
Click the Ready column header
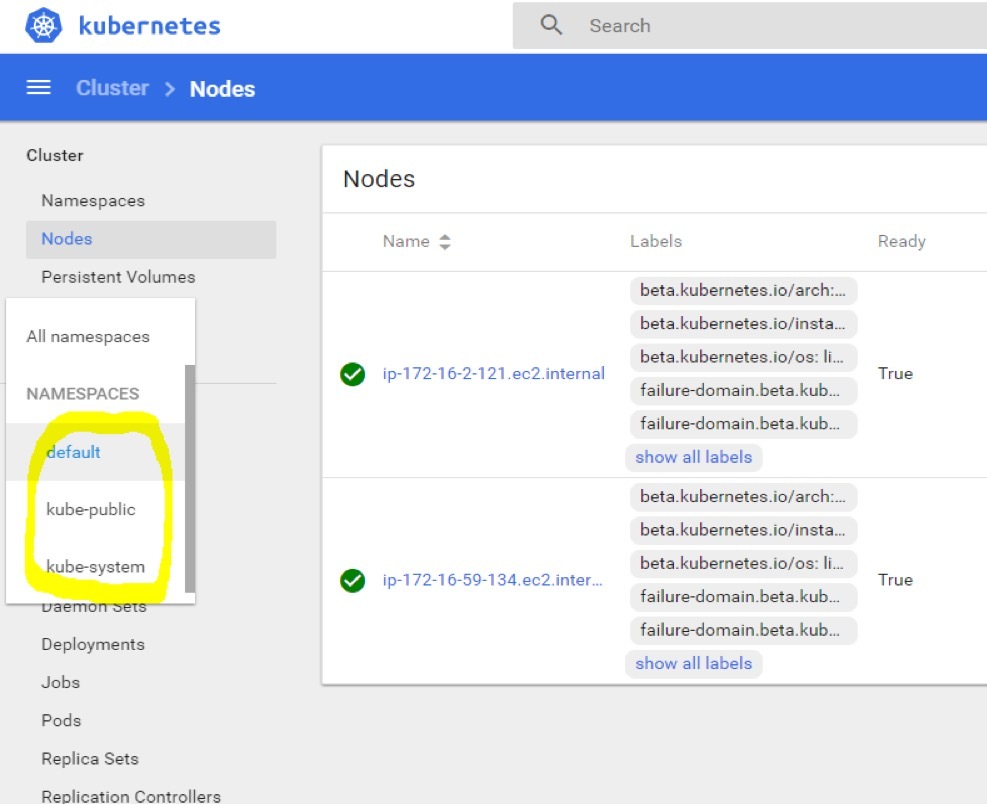coord(901,242)
